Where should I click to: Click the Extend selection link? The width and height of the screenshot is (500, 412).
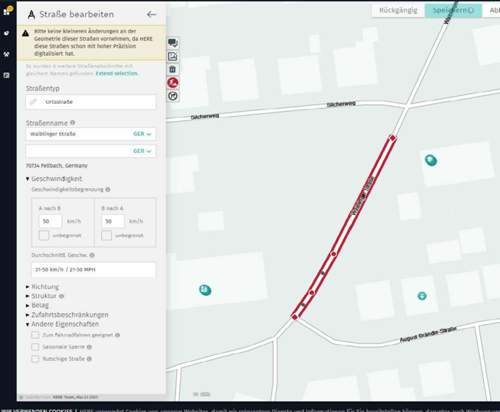[x=117, y=73]
